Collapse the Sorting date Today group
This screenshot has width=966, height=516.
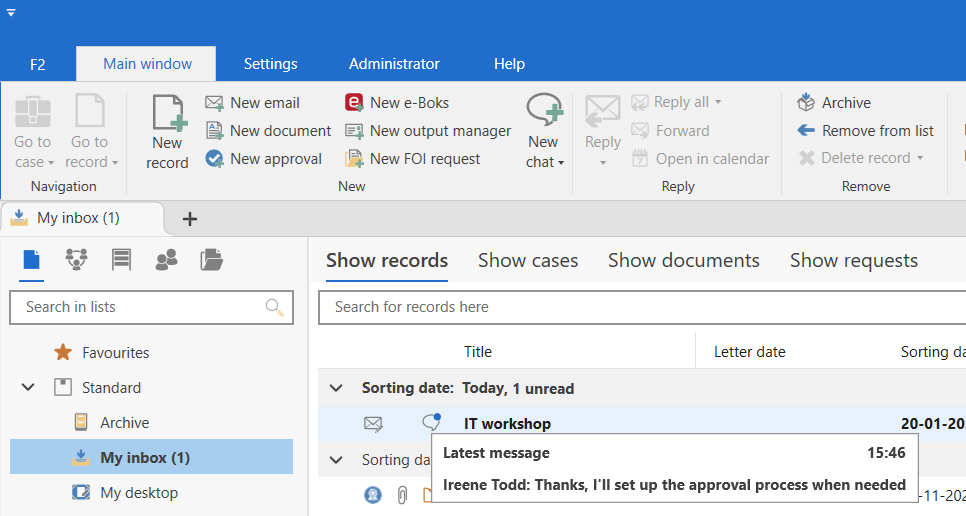337,388
